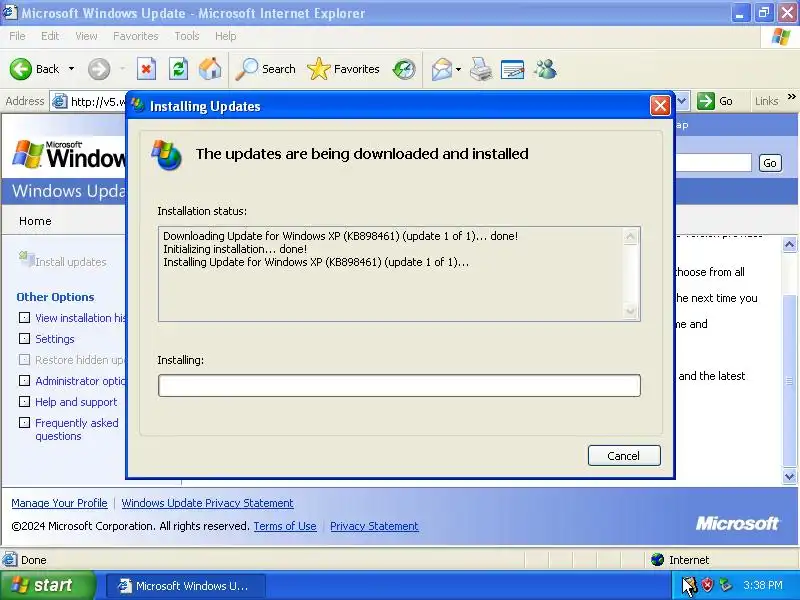
Task: Click the Installing Updates title bar icon
Action: click(x=138, y=105)
